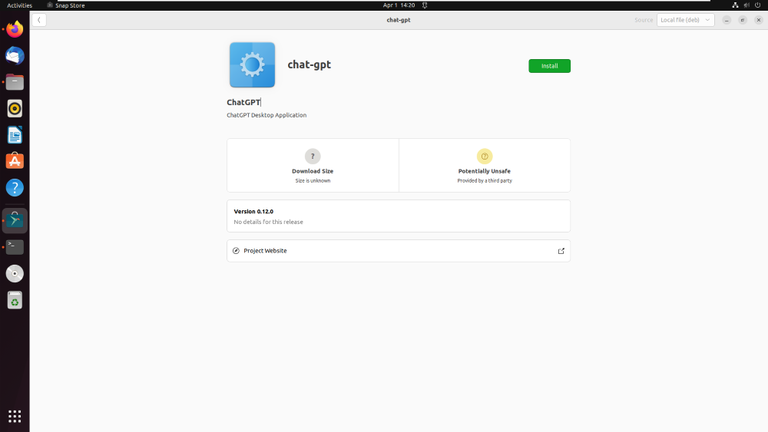Open the Project Website link row
The width and height of the screenshot is (768, 432).
398,251
